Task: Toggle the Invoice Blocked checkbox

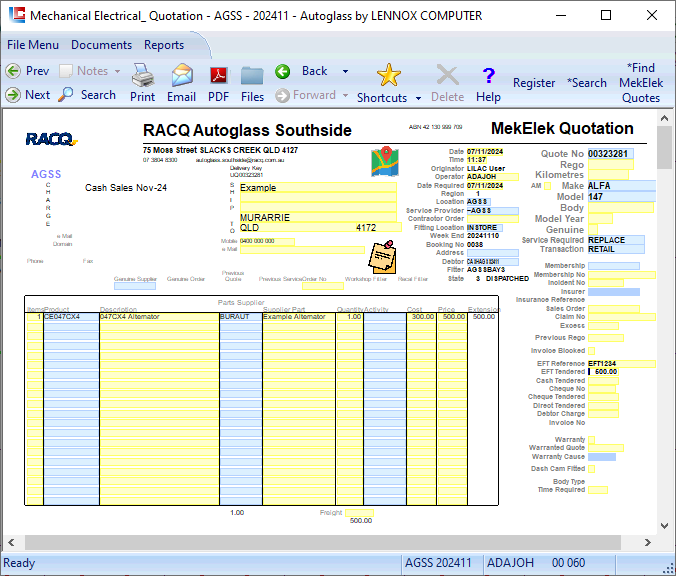Action: click(592, 351)
